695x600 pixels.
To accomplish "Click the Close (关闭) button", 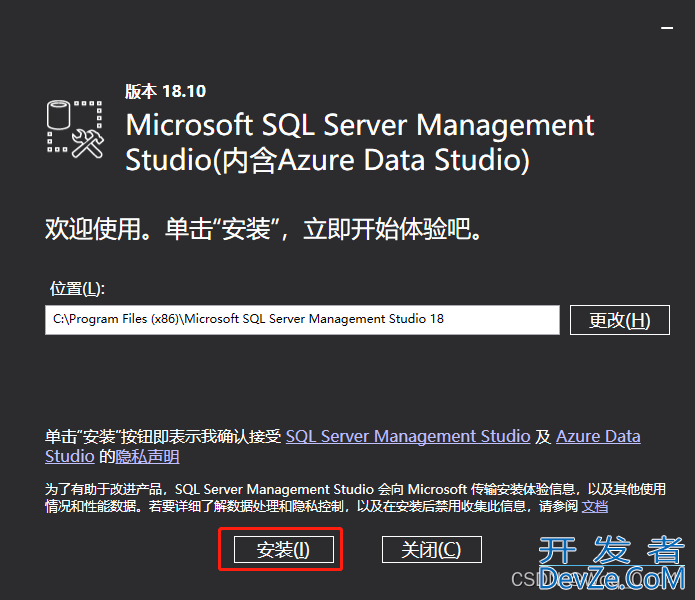I will click(x=432, y=549).
